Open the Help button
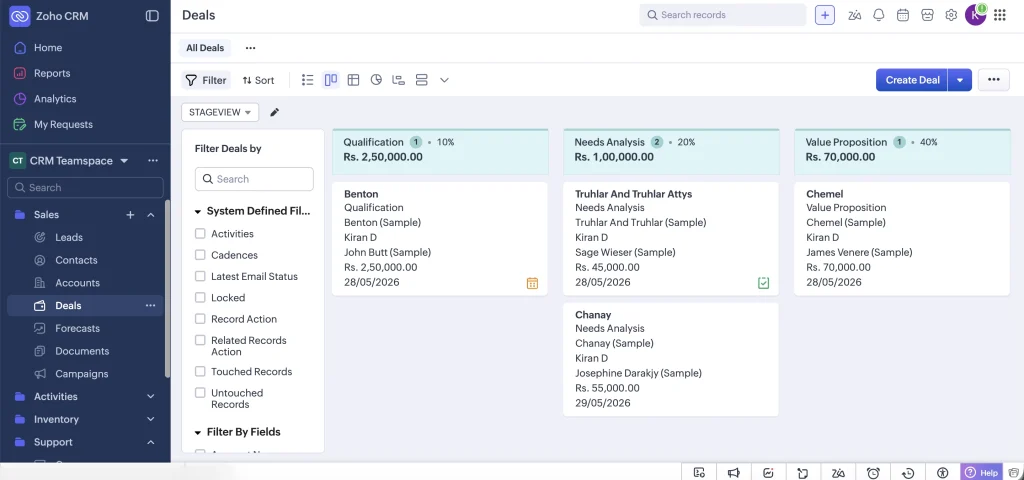The image size is (1024, 480). (982, 472)
